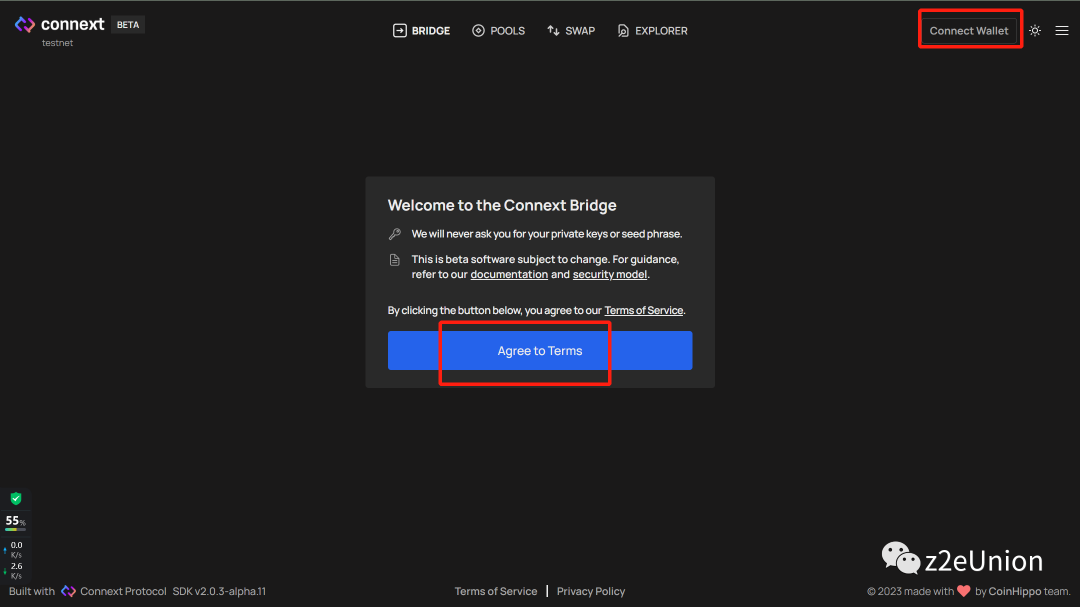The height and width of the screenshot is (607, 1080).
Task: Toggle the light theme sun icon
Action: [x=1035, y=31]
